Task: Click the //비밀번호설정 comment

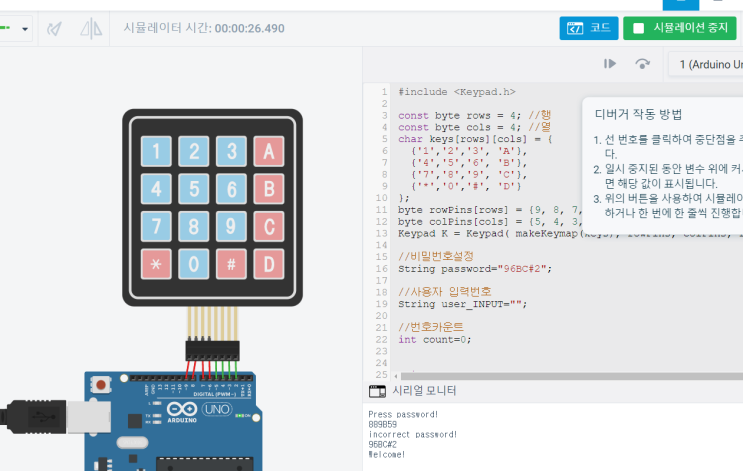Action: (x=436, y=256)
